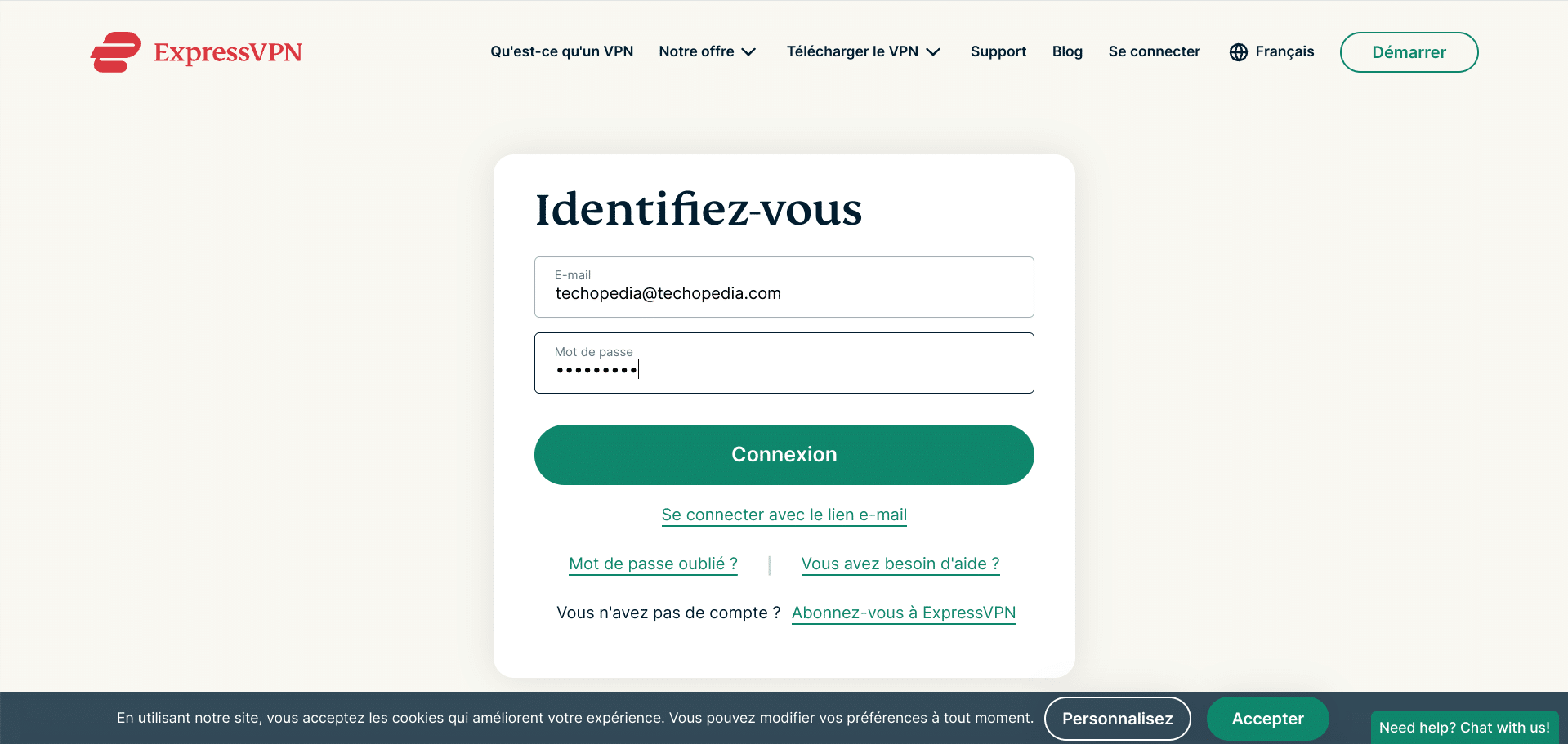Click Personnalisez cookie preferences button
Screen dimensions: 1568x744
[1118, 719]
